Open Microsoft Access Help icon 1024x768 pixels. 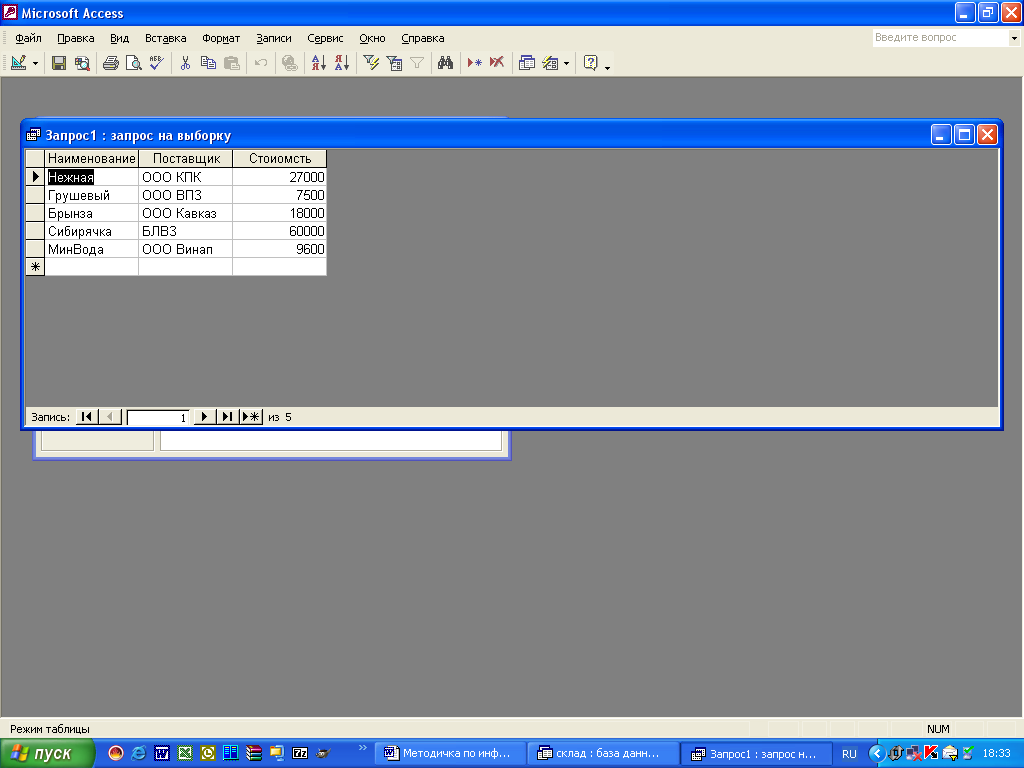click(x=590, y=63)
